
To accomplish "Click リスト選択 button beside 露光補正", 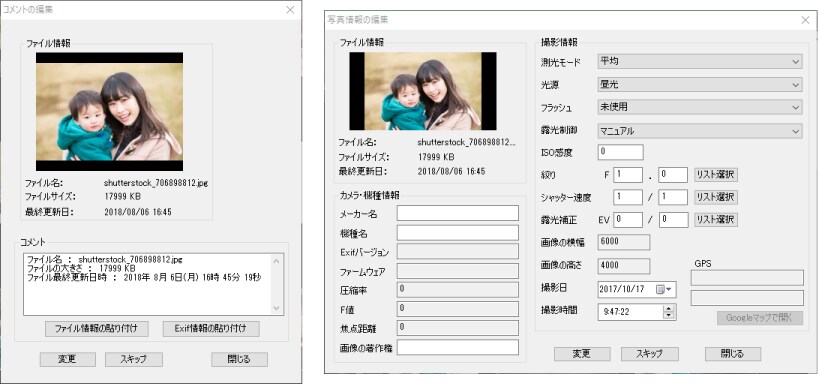I will 715,220.
